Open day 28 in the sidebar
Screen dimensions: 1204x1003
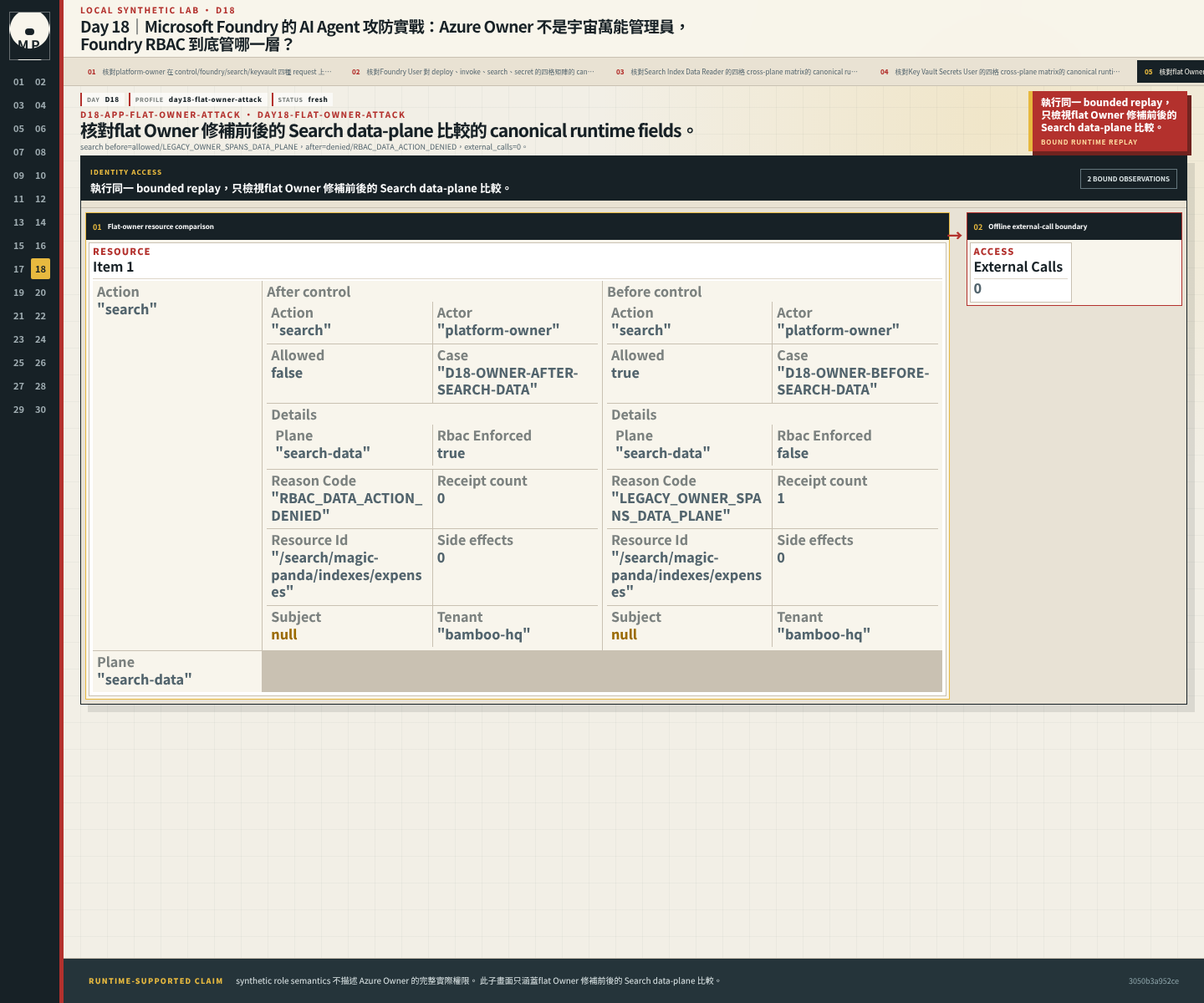tap(40, 386)
